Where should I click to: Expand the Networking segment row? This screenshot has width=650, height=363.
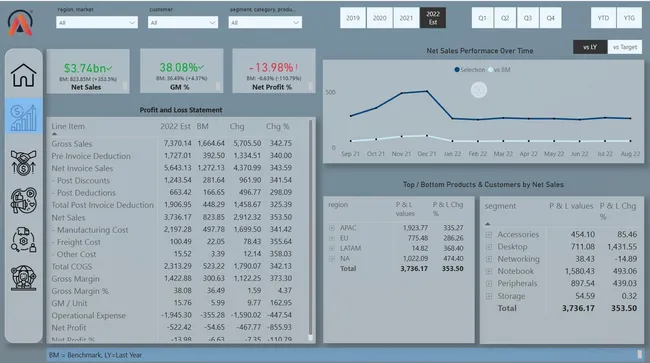point(489,259)
